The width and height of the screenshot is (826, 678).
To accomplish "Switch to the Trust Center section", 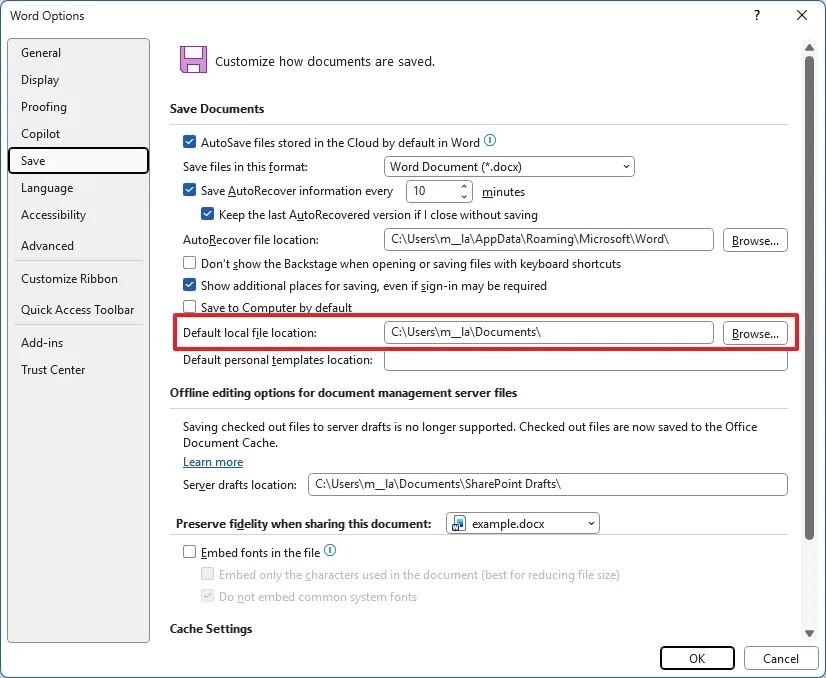I will [x=53, y=370].
